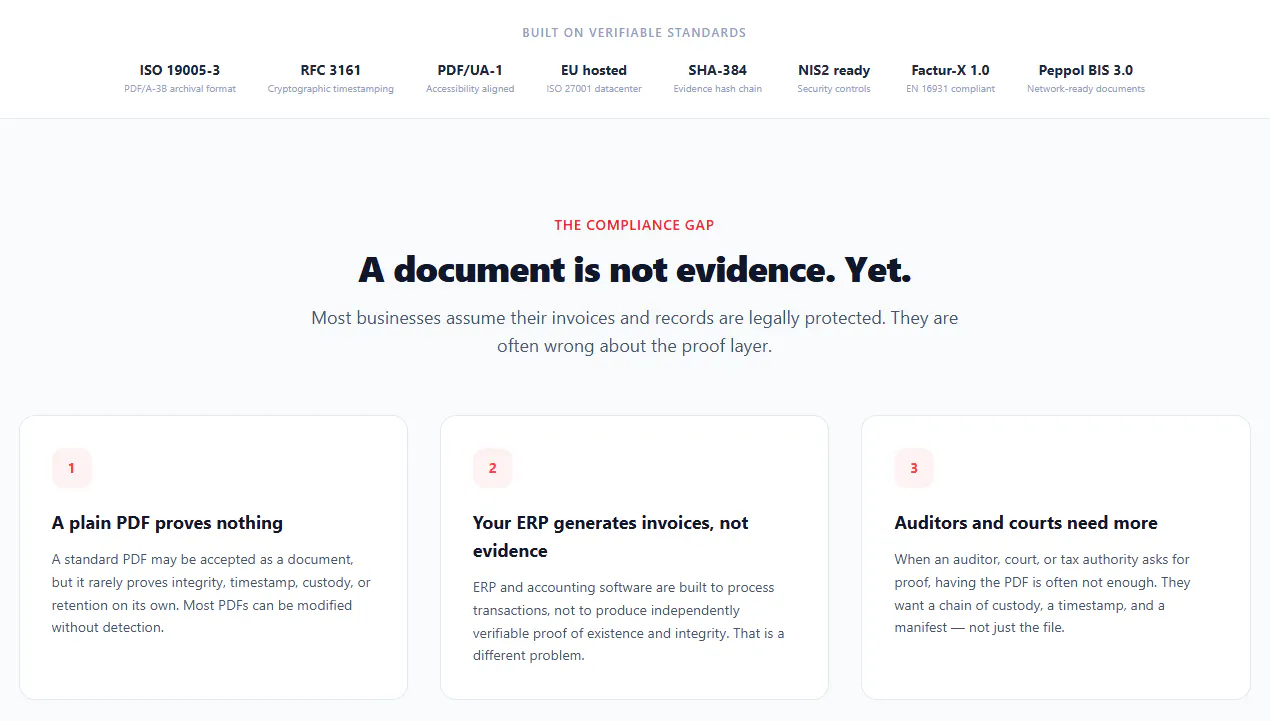The height and width of the screenshot is (721, 1270).
Task: Click the number 2 badge icon
Action: pos(492,468)
